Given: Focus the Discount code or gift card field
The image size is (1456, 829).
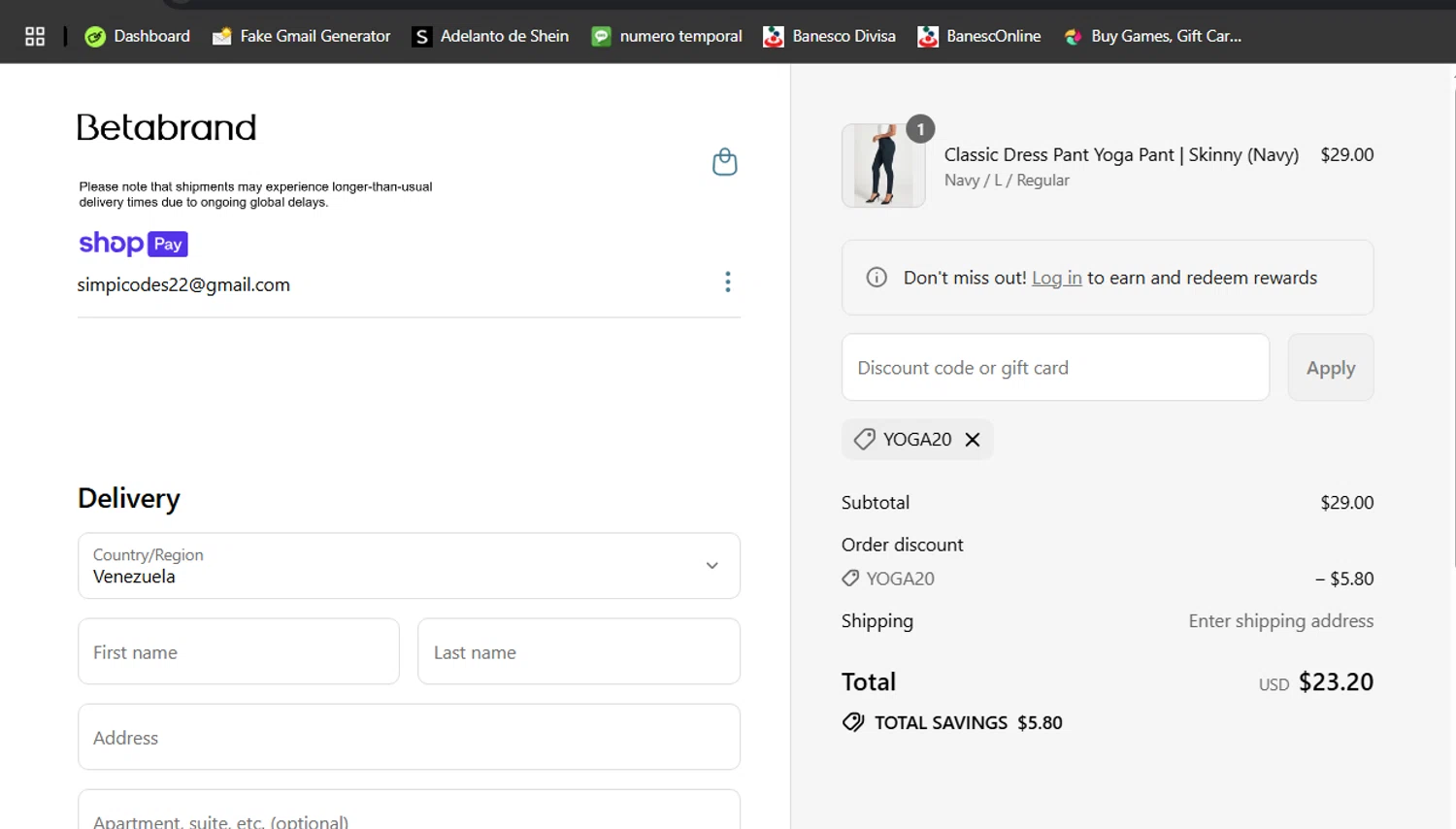Looking at the screenshot, I should [x=1055, y=367].
